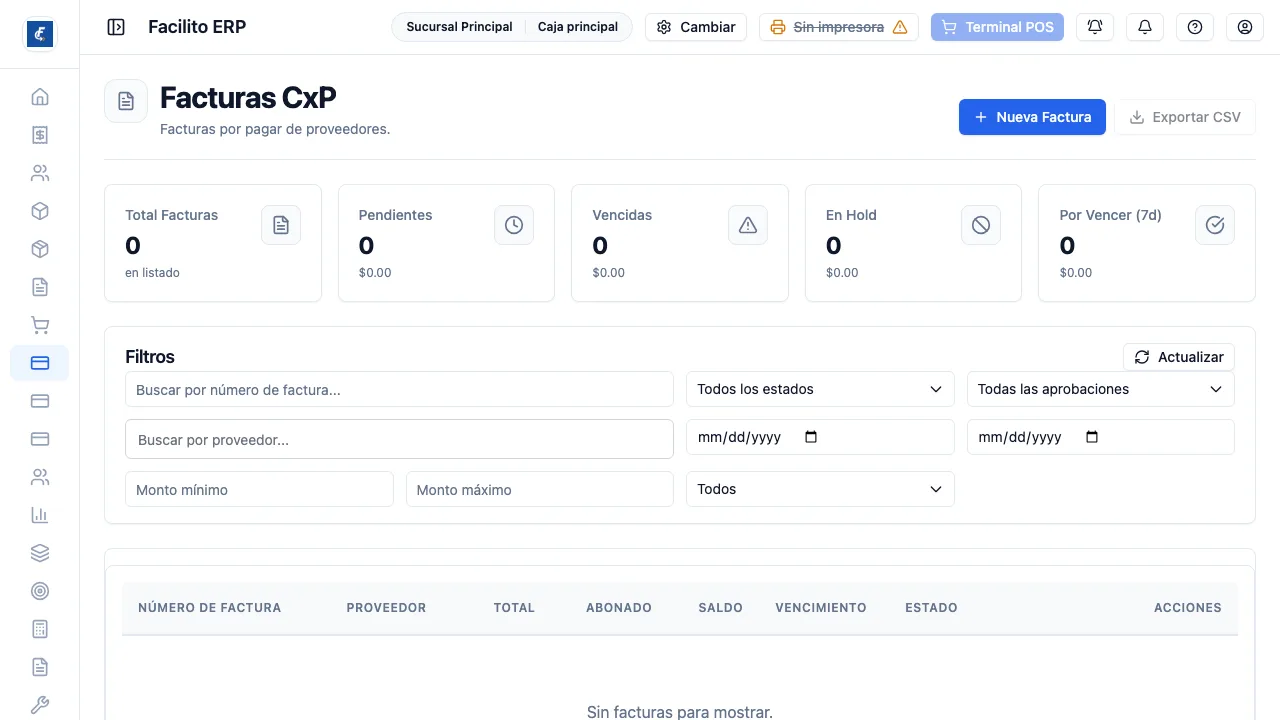This screenshot has height=720, width=1280.
Task: Click the Cambiar button
Action: point(696,27)
